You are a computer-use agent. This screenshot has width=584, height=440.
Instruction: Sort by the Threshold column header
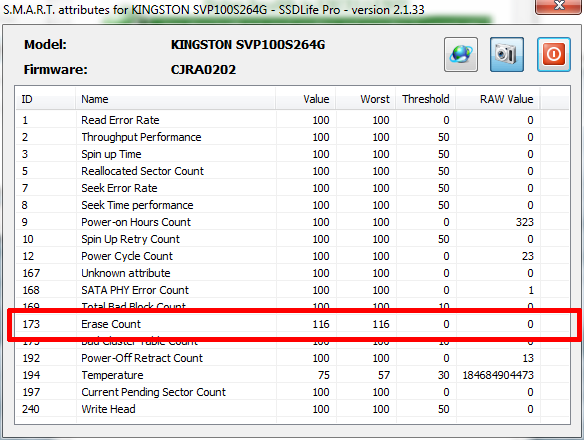[426, 99]
